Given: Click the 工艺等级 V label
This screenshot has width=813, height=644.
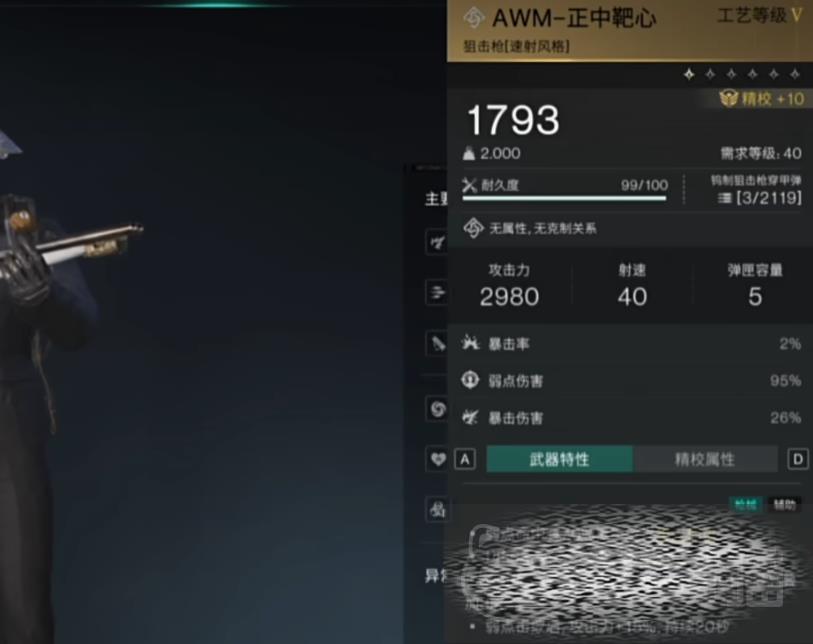Looking at the screenshot, I should [x=760, y=16].
